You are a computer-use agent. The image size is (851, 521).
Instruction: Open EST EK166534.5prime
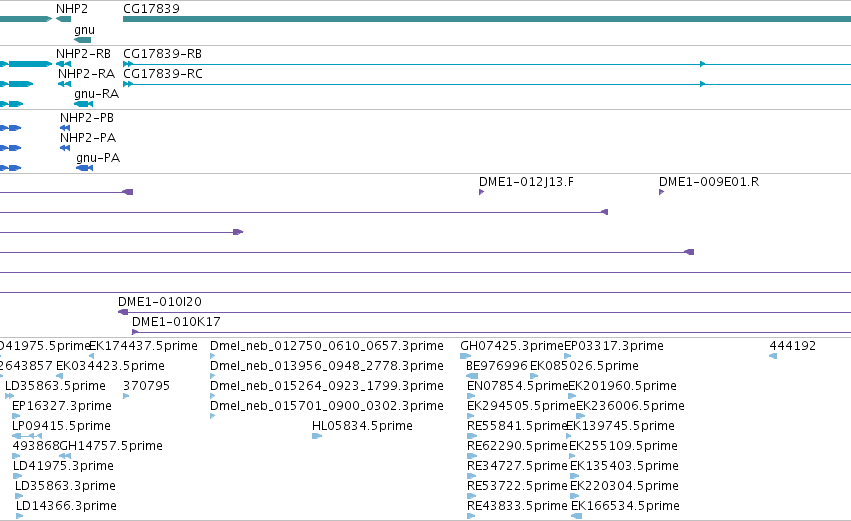625,506
